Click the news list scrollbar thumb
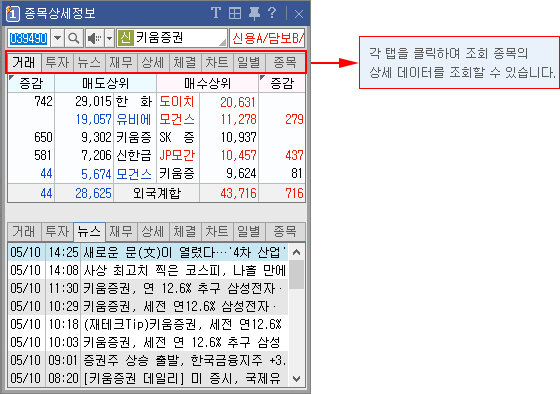 click(x=296, y=274)
